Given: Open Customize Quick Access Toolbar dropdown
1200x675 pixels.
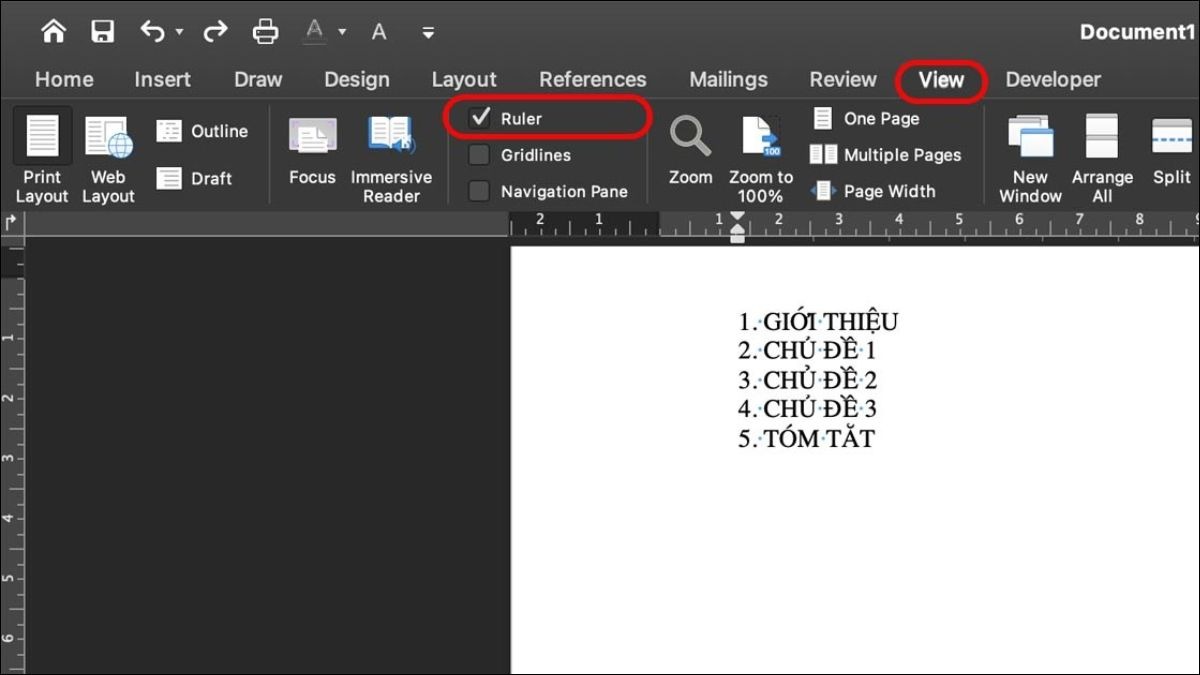Looking at the screenshot, I should [428, 33].
